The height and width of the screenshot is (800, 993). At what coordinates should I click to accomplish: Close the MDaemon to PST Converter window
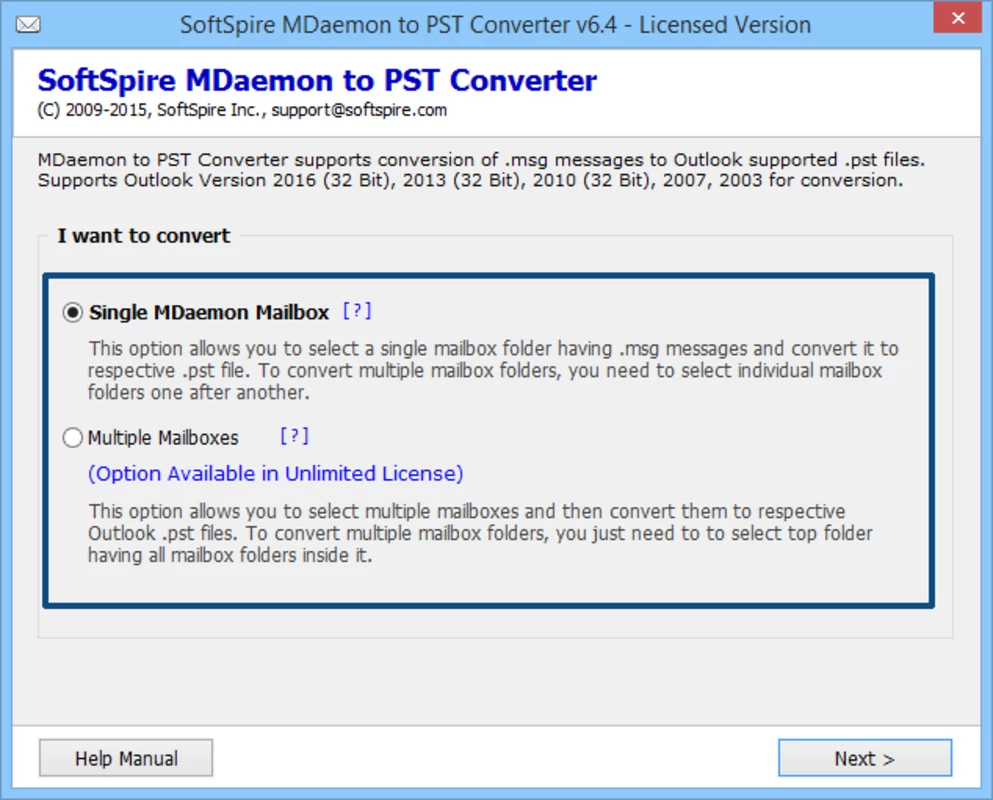pyautogui.click(x=958, y=18)
